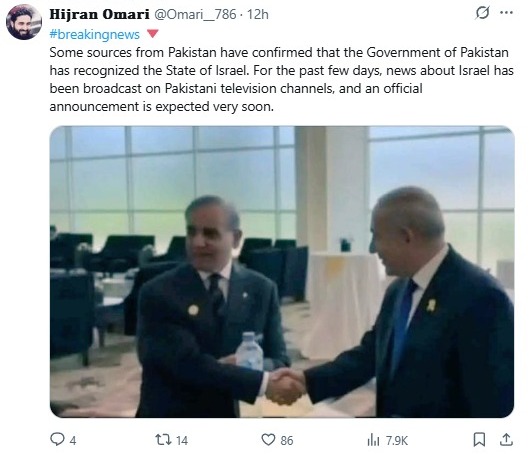
Task: Share the post via upload icon
Action: pyautogui.click(x=506, y=439)
